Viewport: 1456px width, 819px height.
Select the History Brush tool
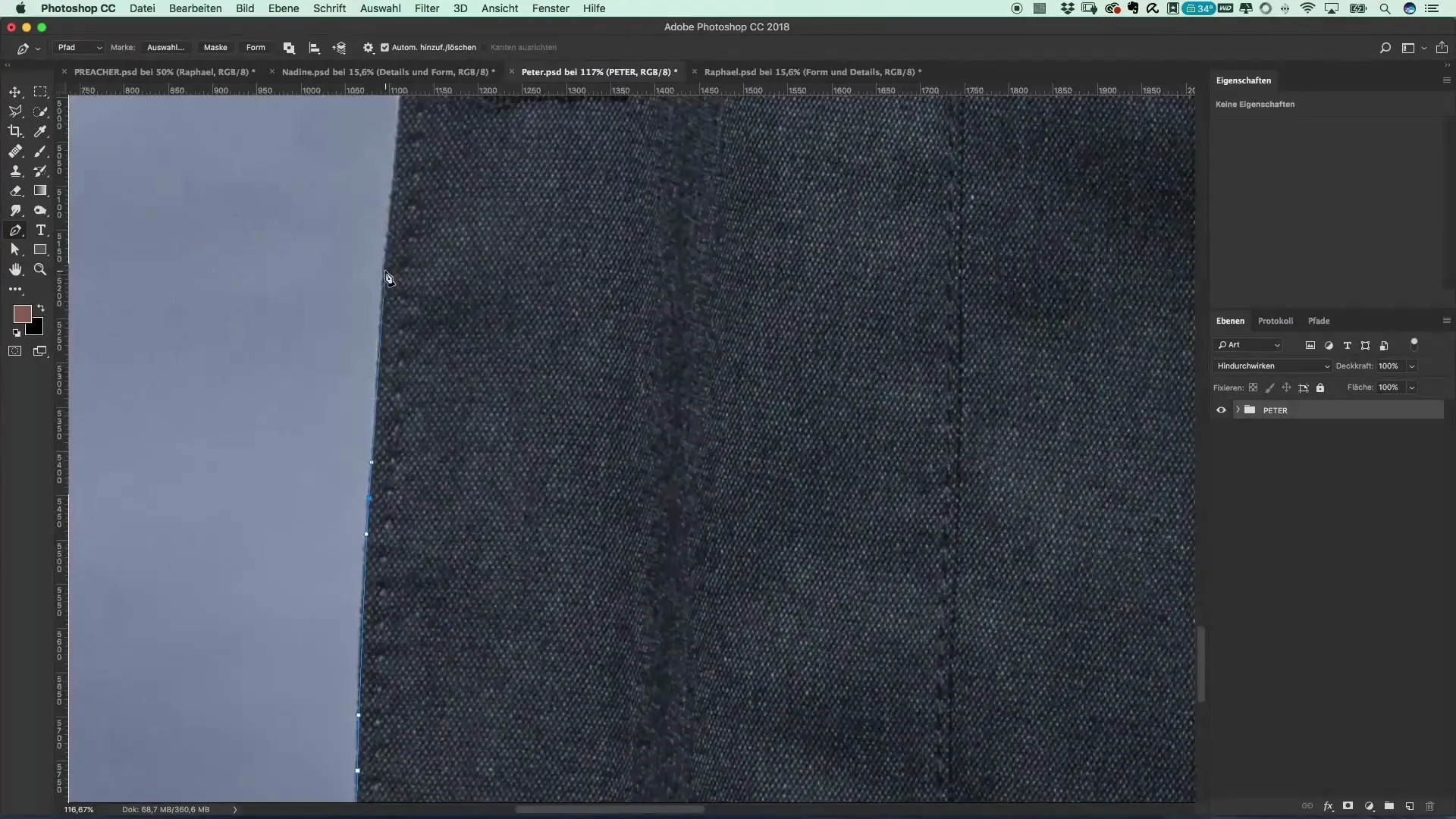(40, 171)
